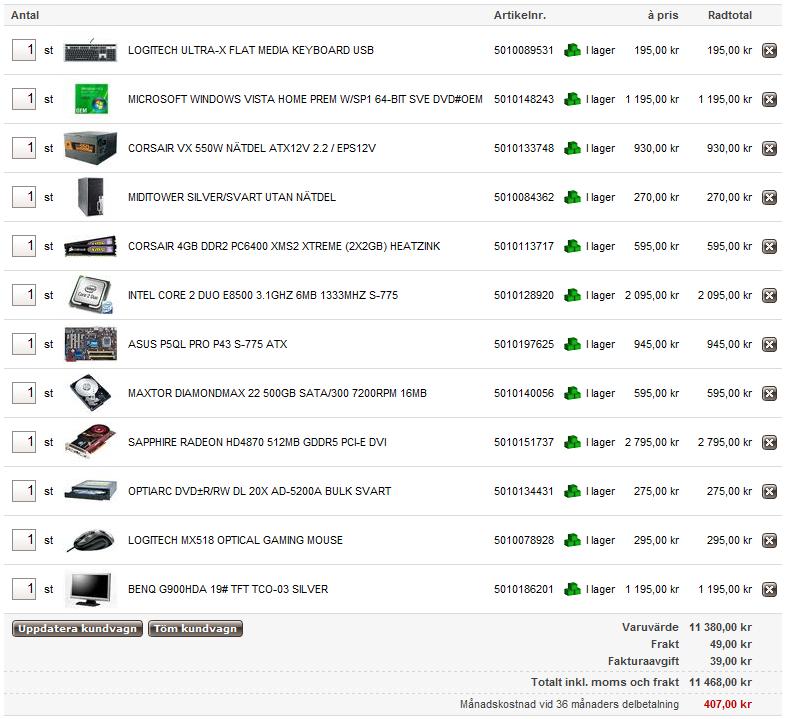Focus quantity field for Logitech keyboard

coord(24,50)
